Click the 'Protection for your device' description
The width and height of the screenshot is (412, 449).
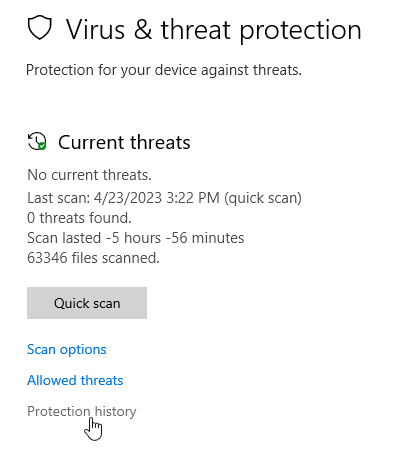tap(164, 70)
